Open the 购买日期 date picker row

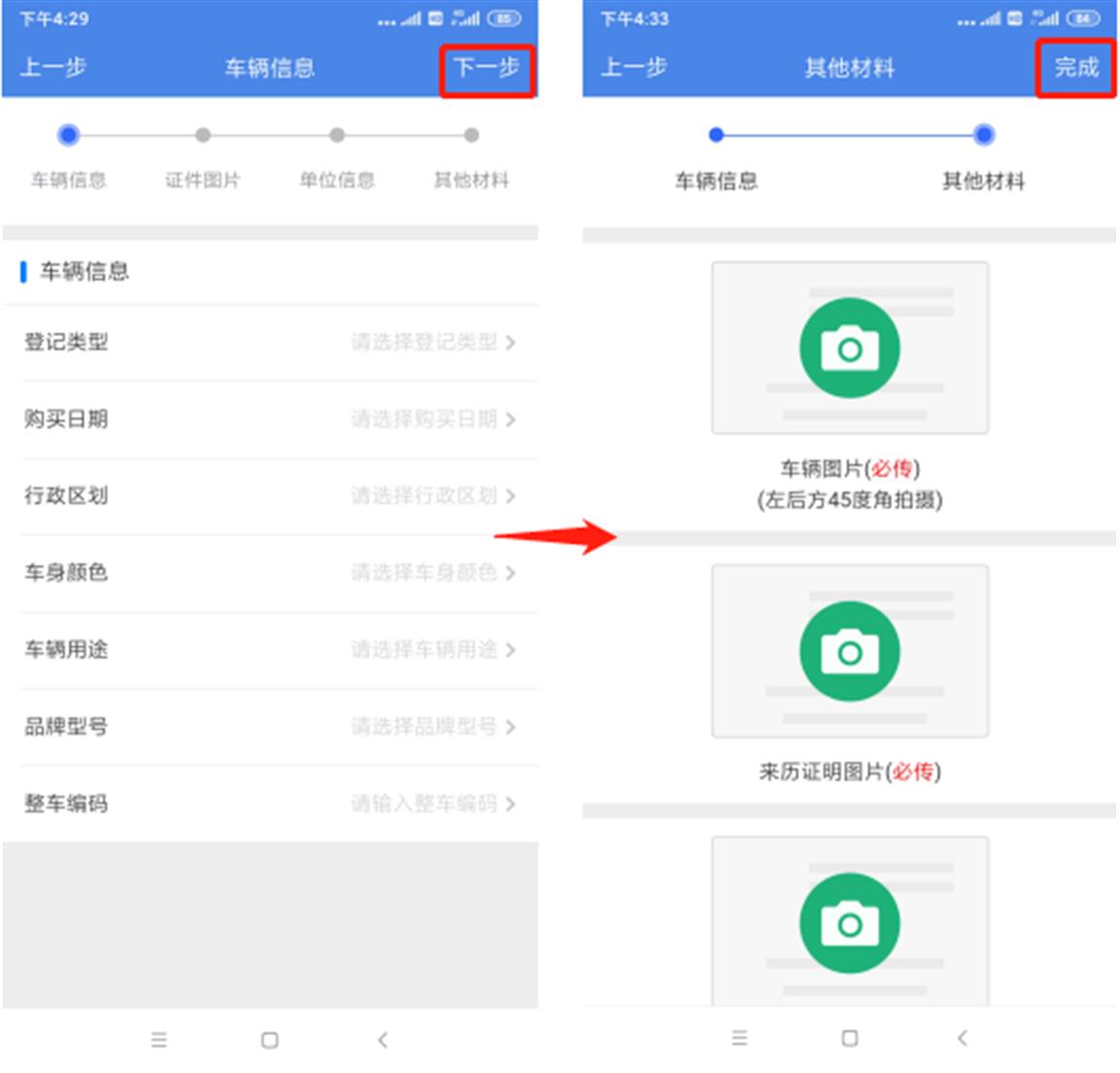270,419
